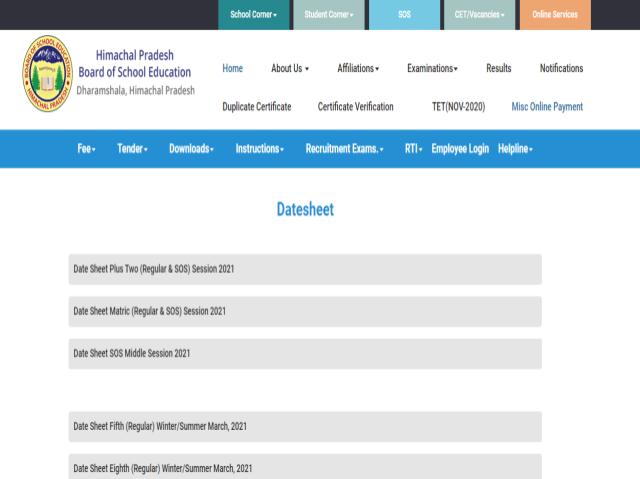Viewport: 640px width, 479px height.
Task: Open the Notifications page
Action: point(561,68)
